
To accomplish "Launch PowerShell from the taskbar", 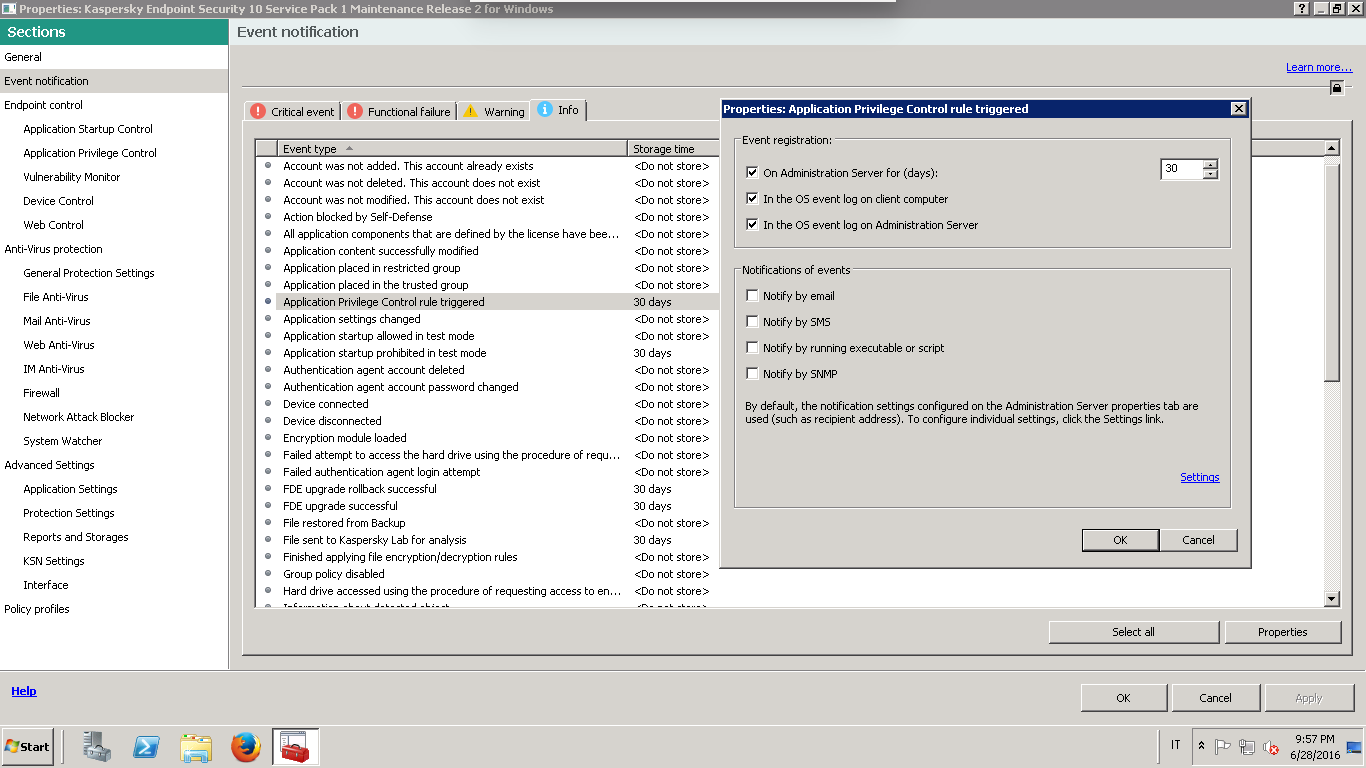I will coord(147,746).
